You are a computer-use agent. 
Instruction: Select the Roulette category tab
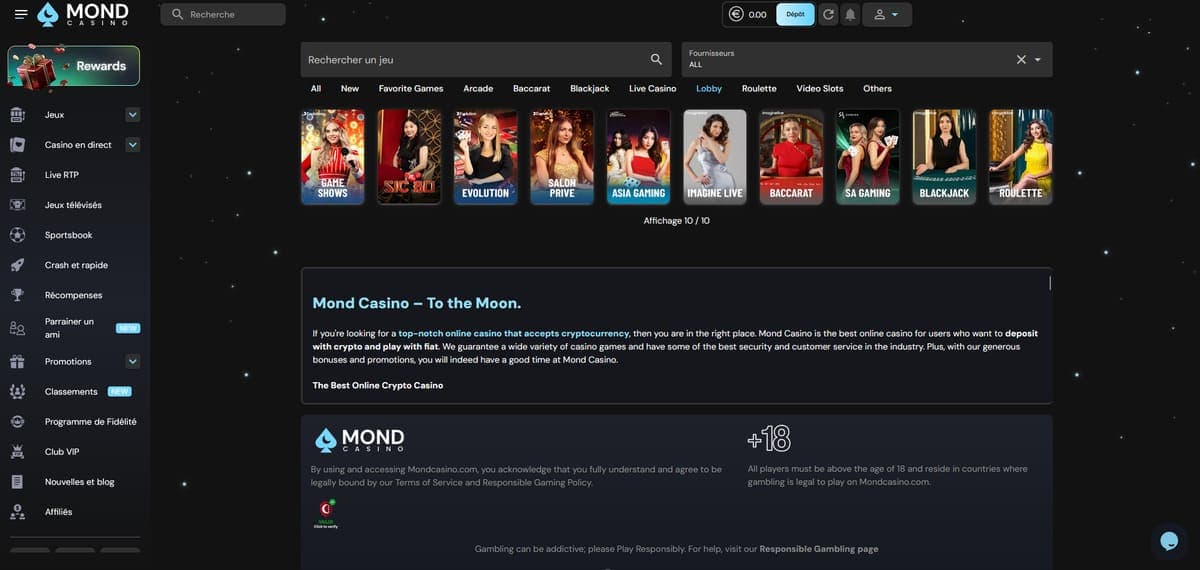click(759, 88)
